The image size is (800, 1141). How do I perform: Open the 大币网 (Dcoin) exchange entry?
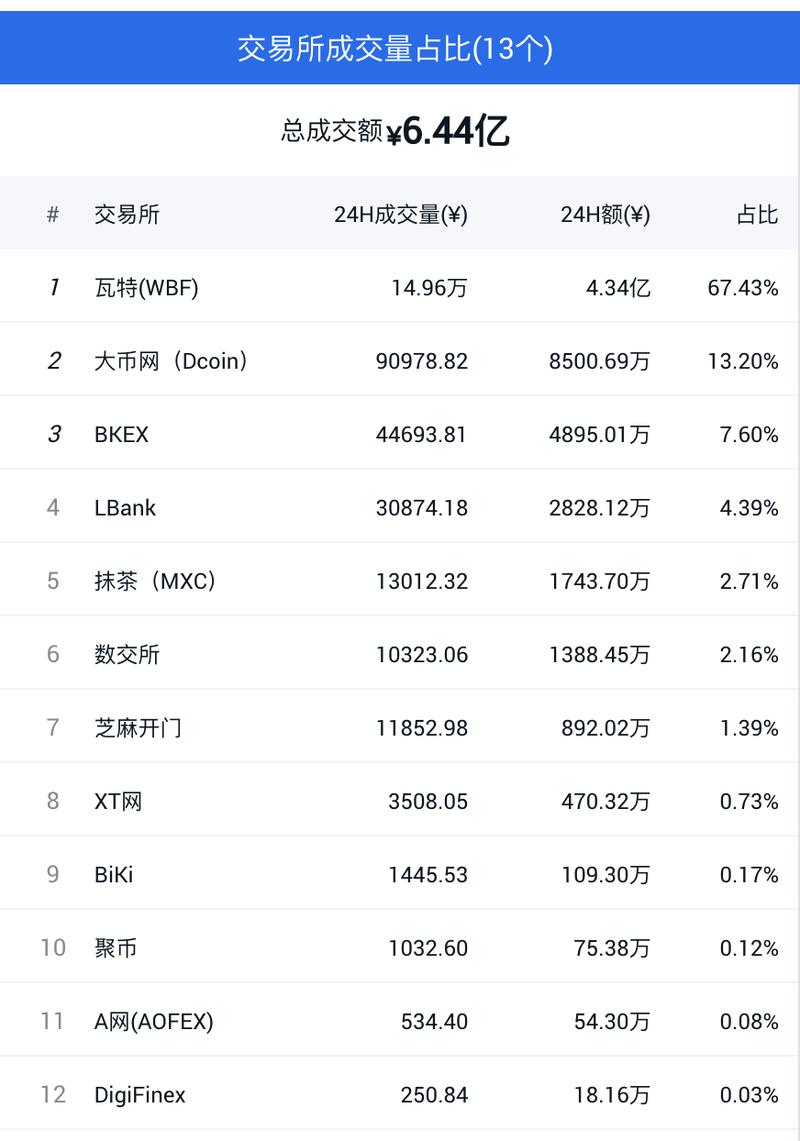(170, 361)
